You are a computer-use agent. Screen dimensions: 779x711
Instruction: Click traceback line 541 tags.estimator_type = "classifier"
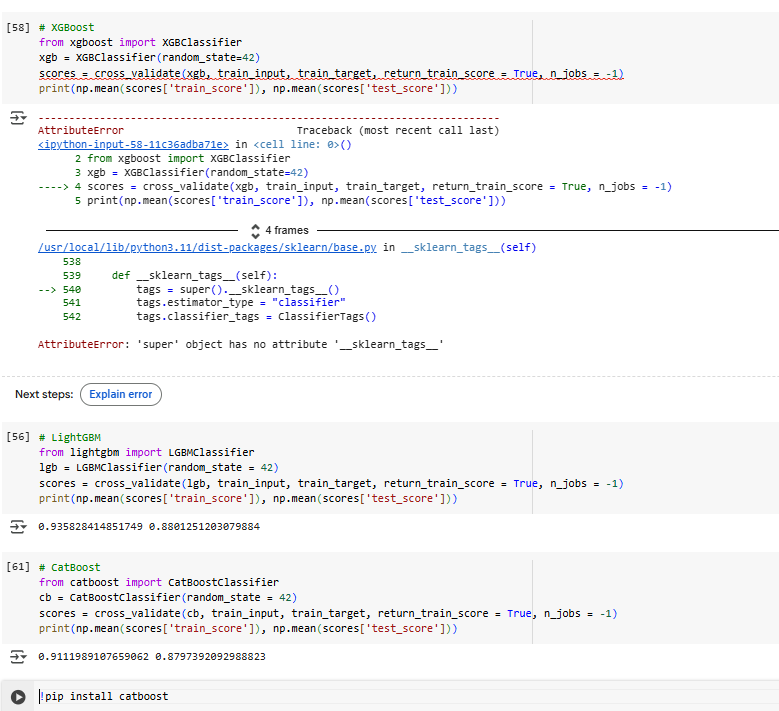pyautogui.click(x=204, y=303)
